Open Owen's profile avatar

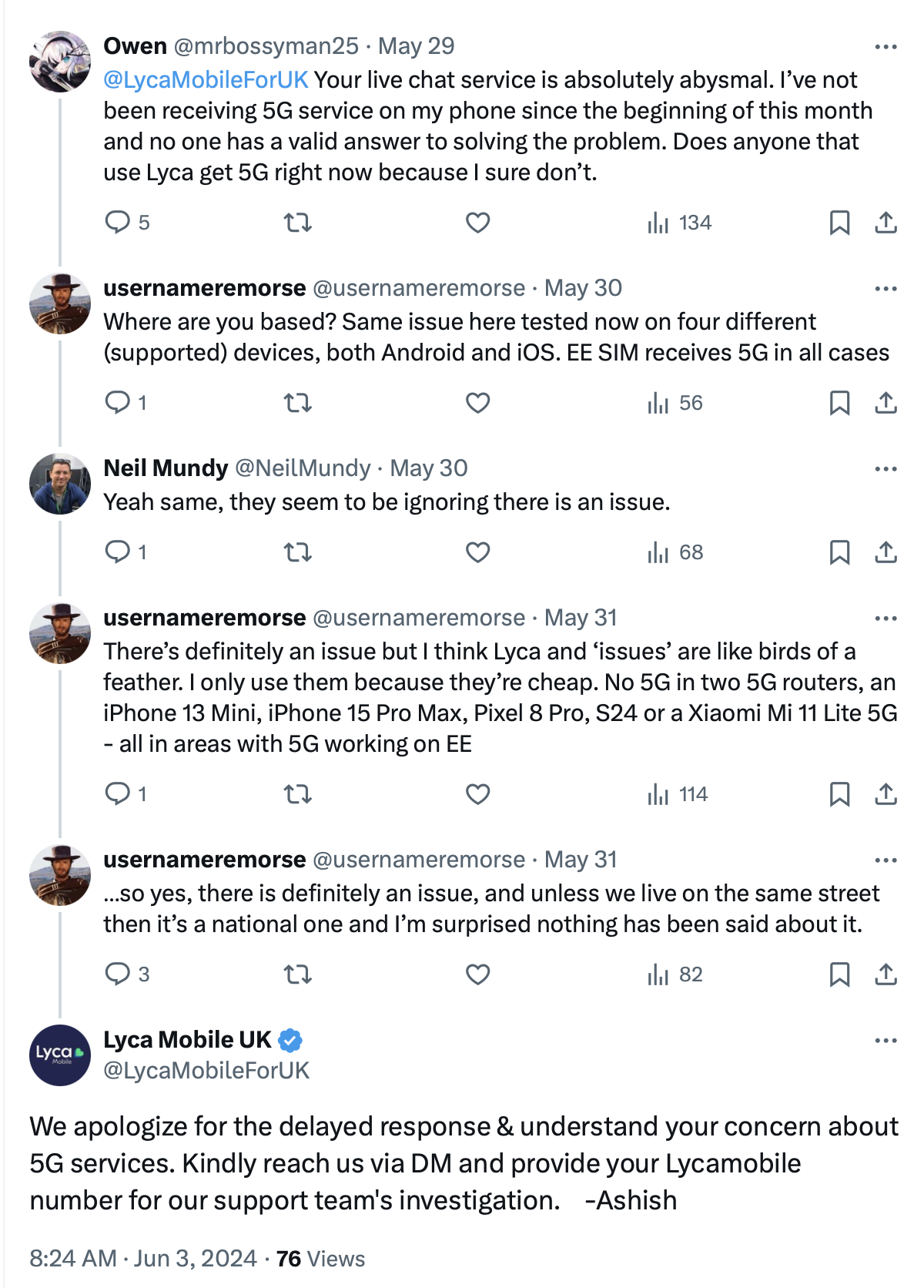60,62
